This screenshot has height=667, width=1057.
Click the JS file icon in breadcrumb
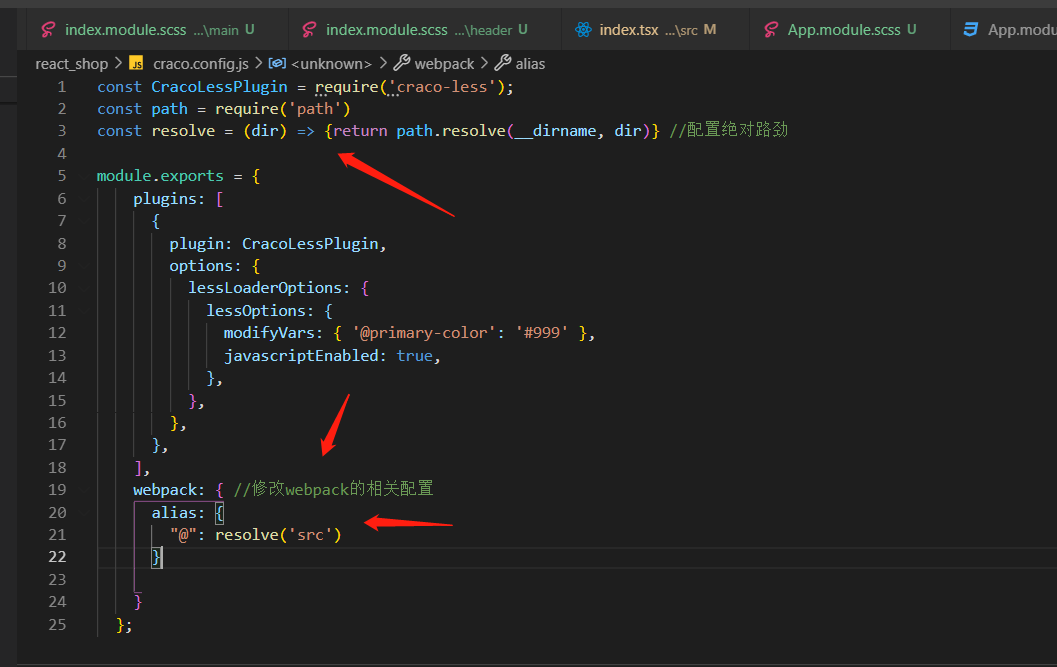pos(136,64)
